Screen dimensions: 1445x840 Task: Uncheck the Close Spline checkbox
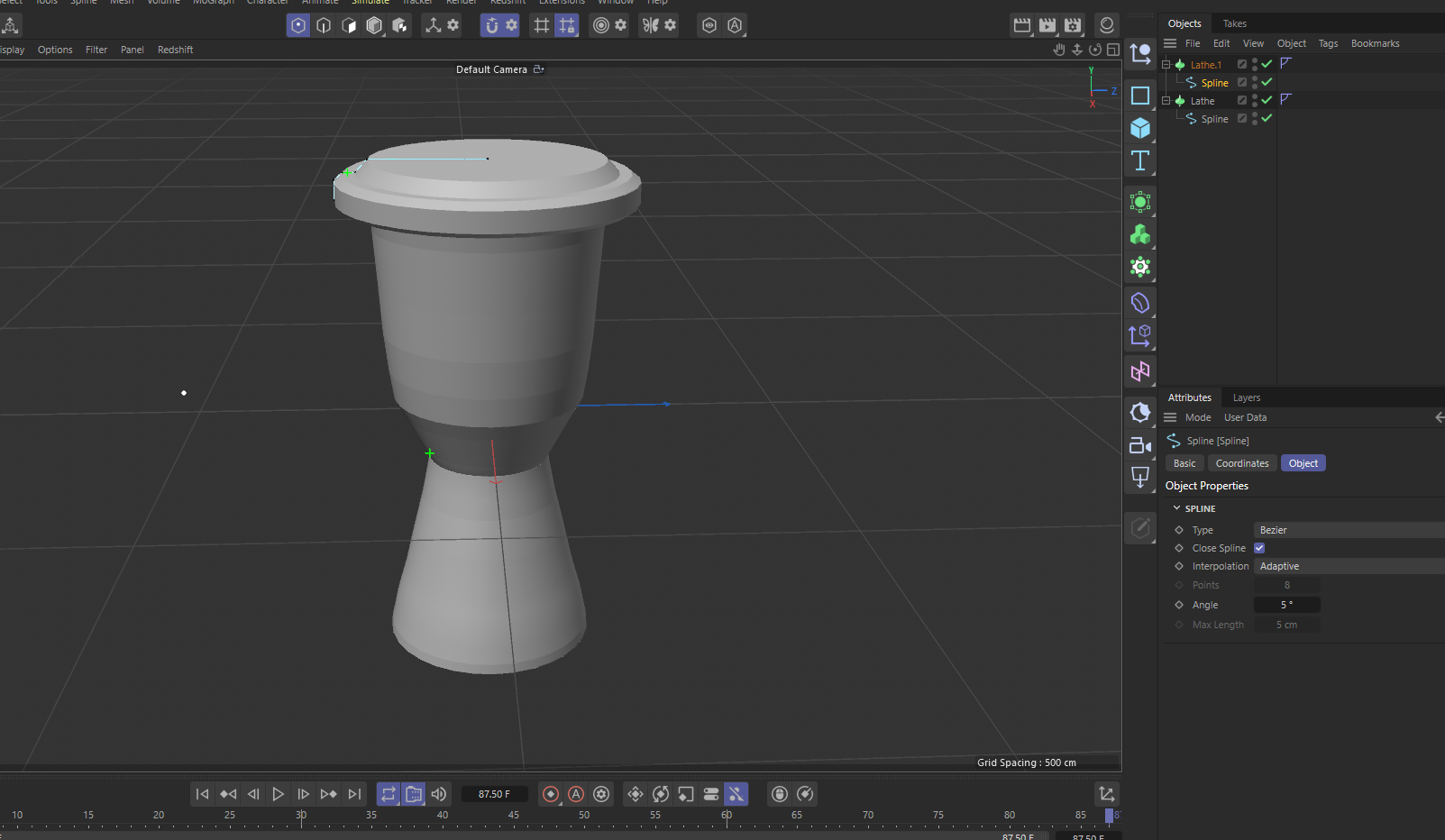pyautogui.click(x=1258, y=547)
